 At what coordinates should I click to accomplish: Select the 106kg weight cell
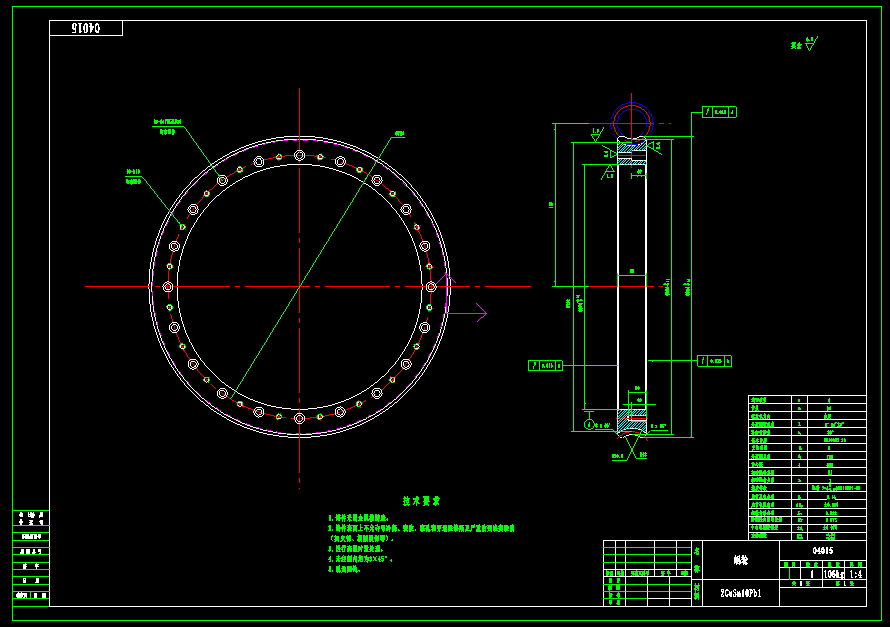834,574
